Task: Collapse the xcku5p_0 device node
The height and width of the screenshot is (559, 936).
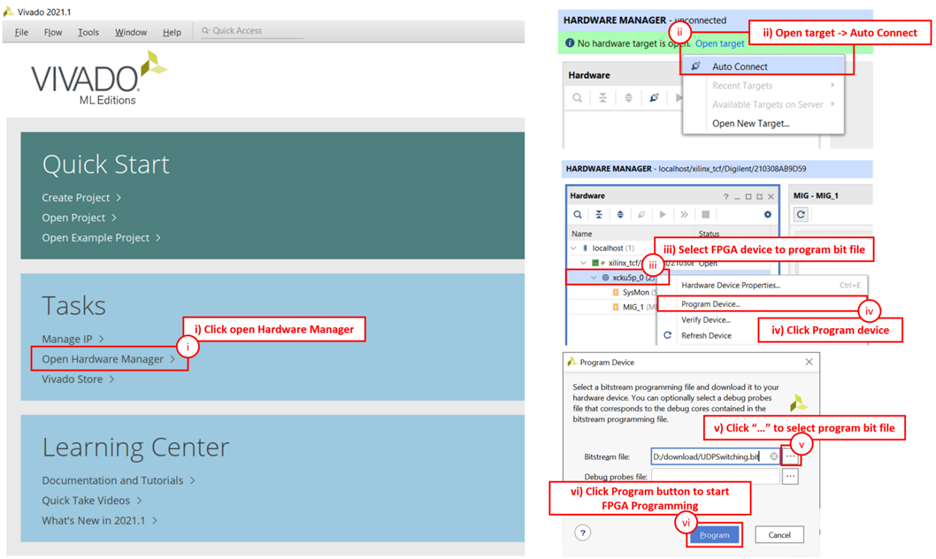Action: point(593,278)
